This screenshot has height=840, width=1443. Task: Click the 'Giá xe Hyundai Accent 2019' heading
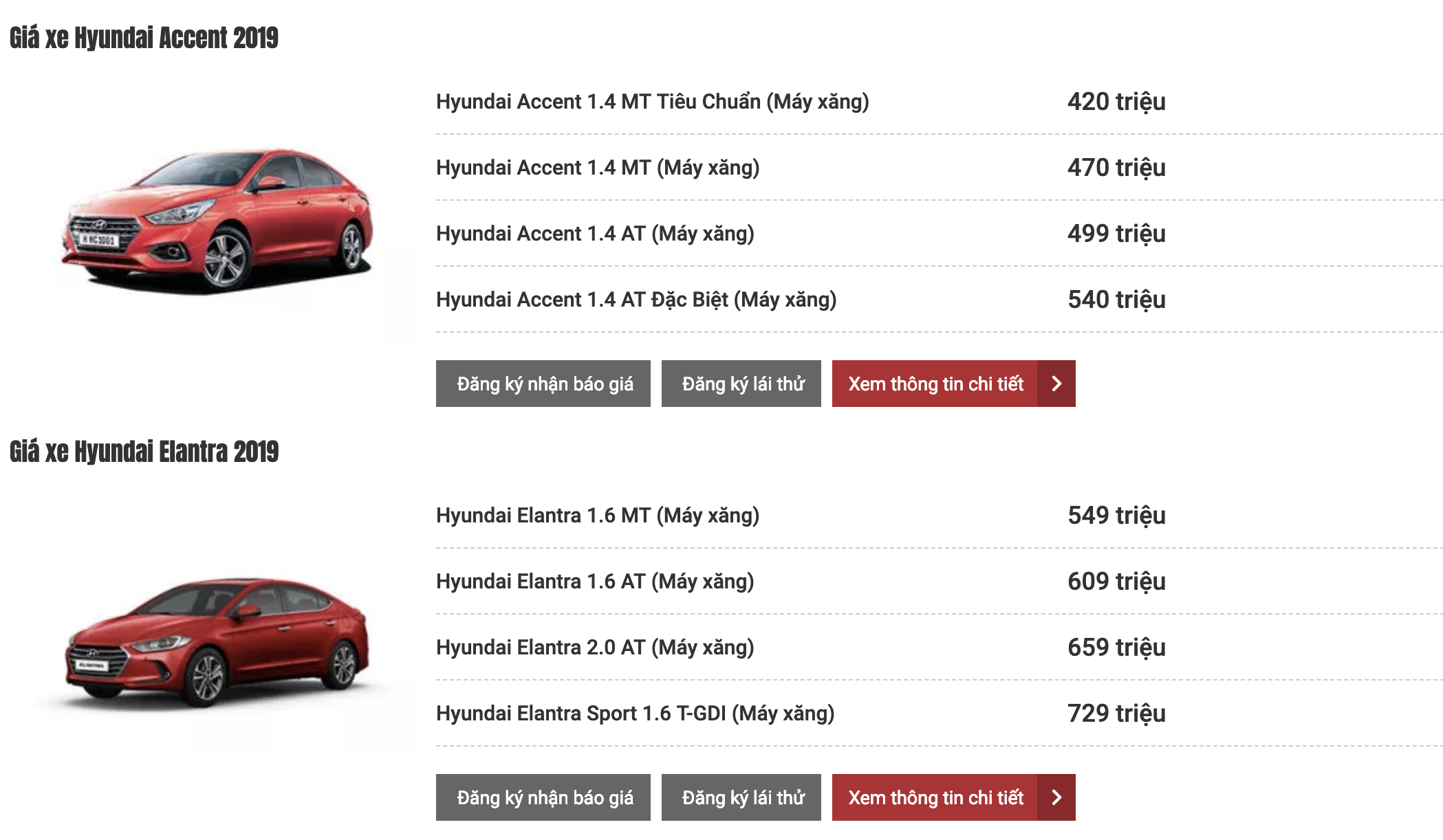coord(144,38)
